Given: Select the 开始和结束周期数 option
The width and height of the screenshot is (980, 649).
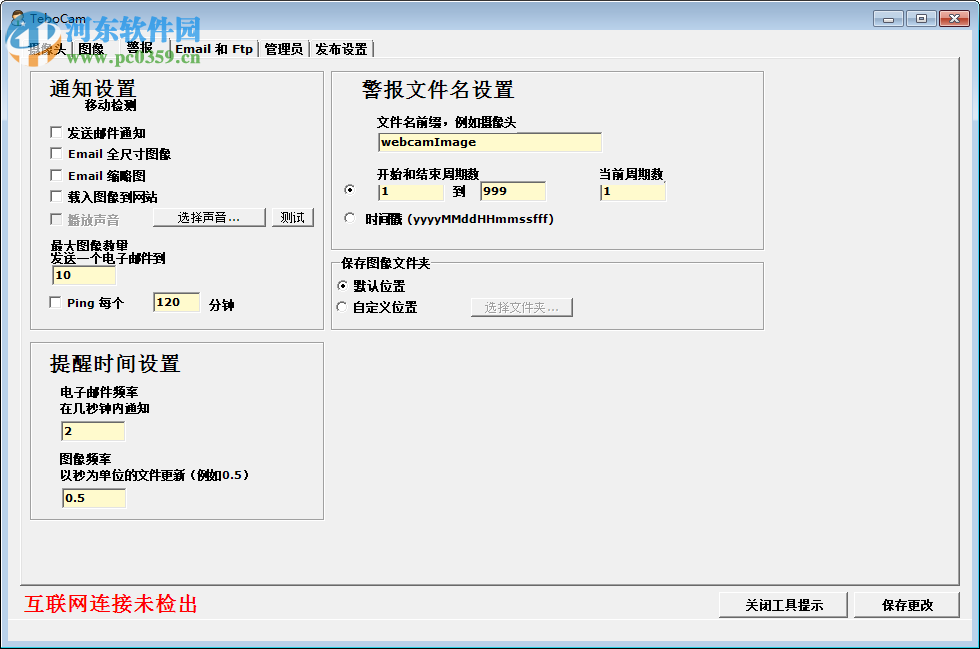Looking at the screenshot, I should pyautogui.click(x=350, y=190).
